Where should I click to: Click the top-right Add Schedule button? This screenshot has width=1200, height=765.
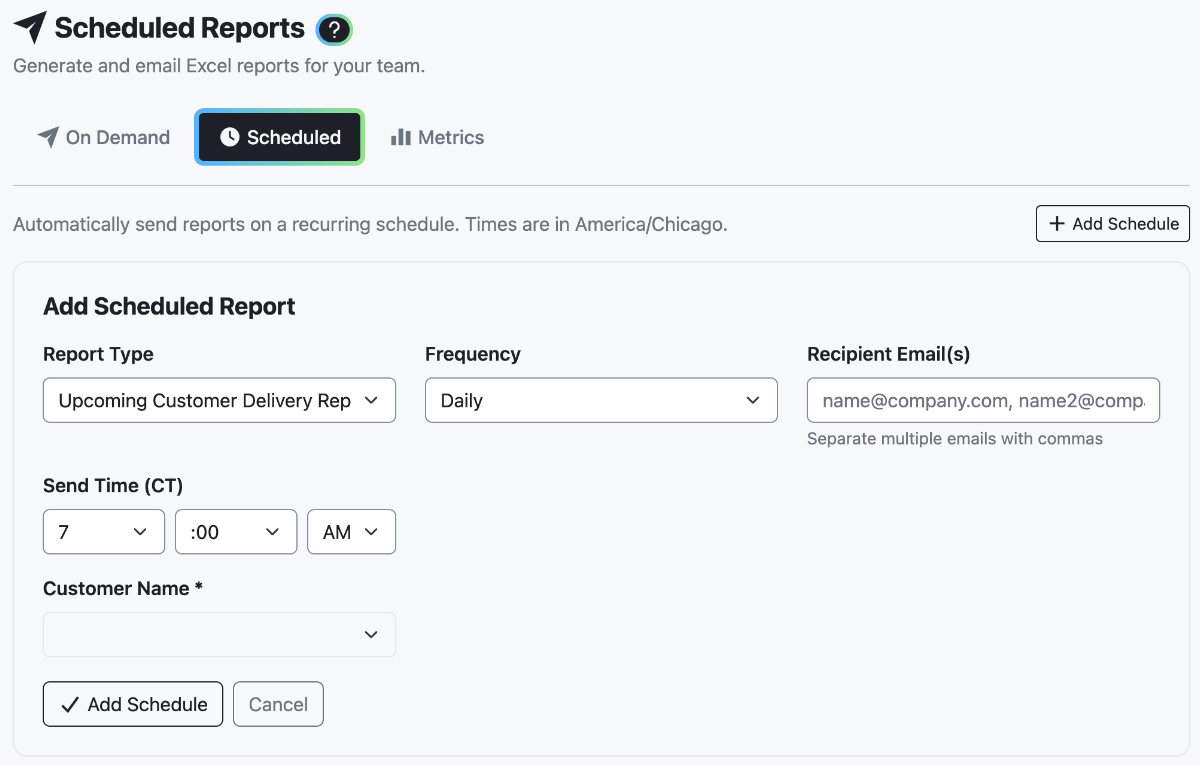pos(1112,224)
